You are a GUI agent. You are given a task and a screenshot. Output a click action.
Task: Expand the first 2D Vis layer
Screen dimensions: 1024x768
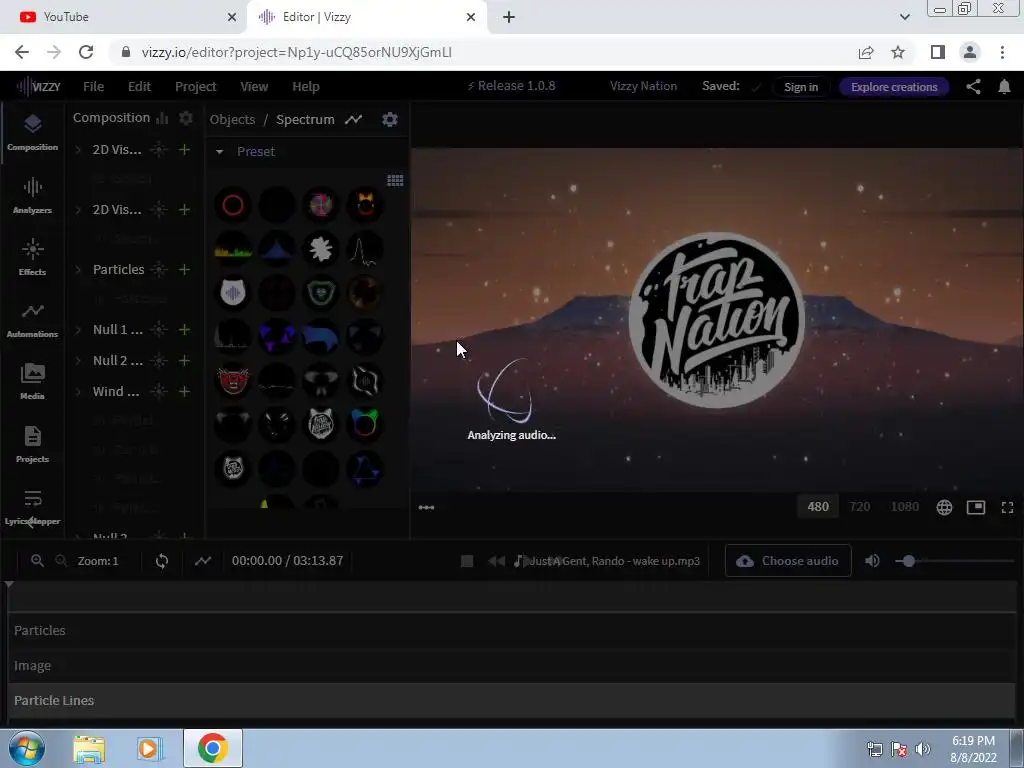pos(78,150)
